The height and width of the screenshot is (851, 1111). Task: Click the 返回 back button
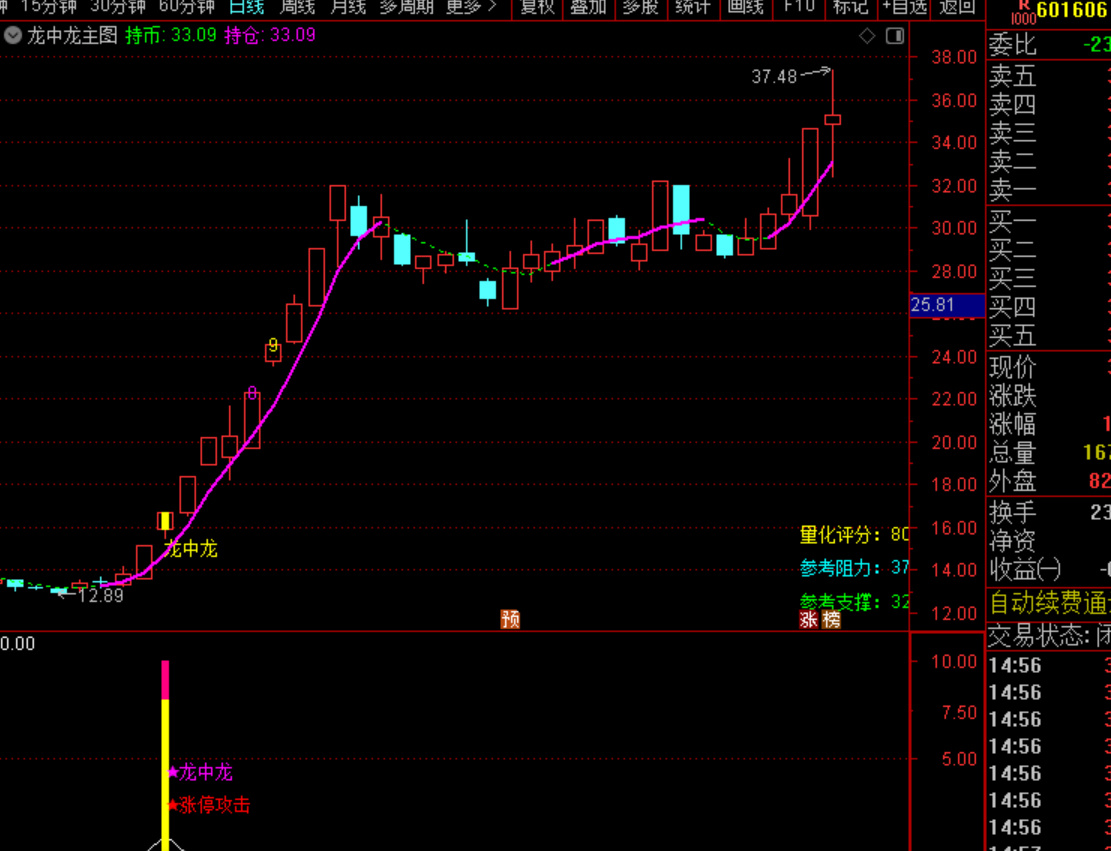point(957,7)
